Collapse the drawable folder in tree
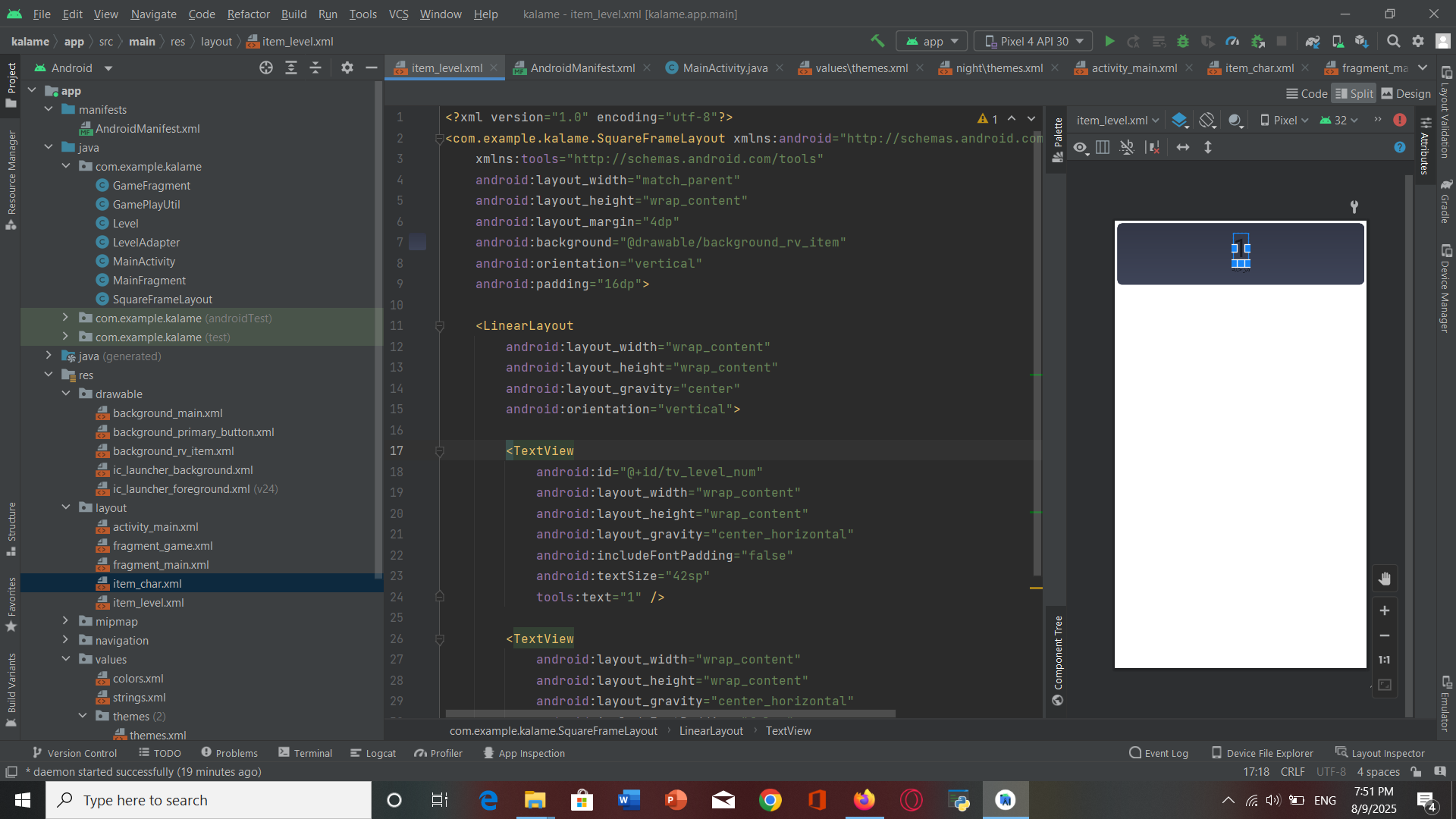The width and height of the screenshot is (1456, 819). [x=66, y=394]
